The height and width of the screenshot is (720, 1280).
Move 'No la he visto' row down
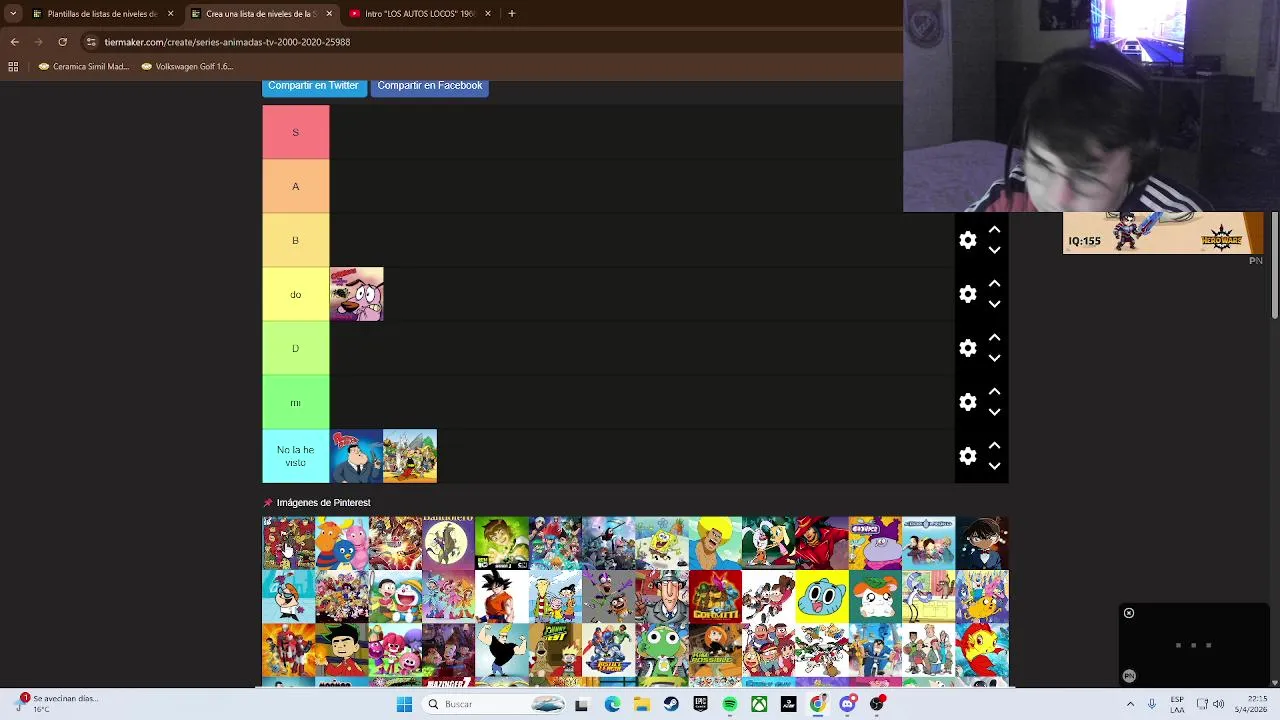(x=994, y=466)
